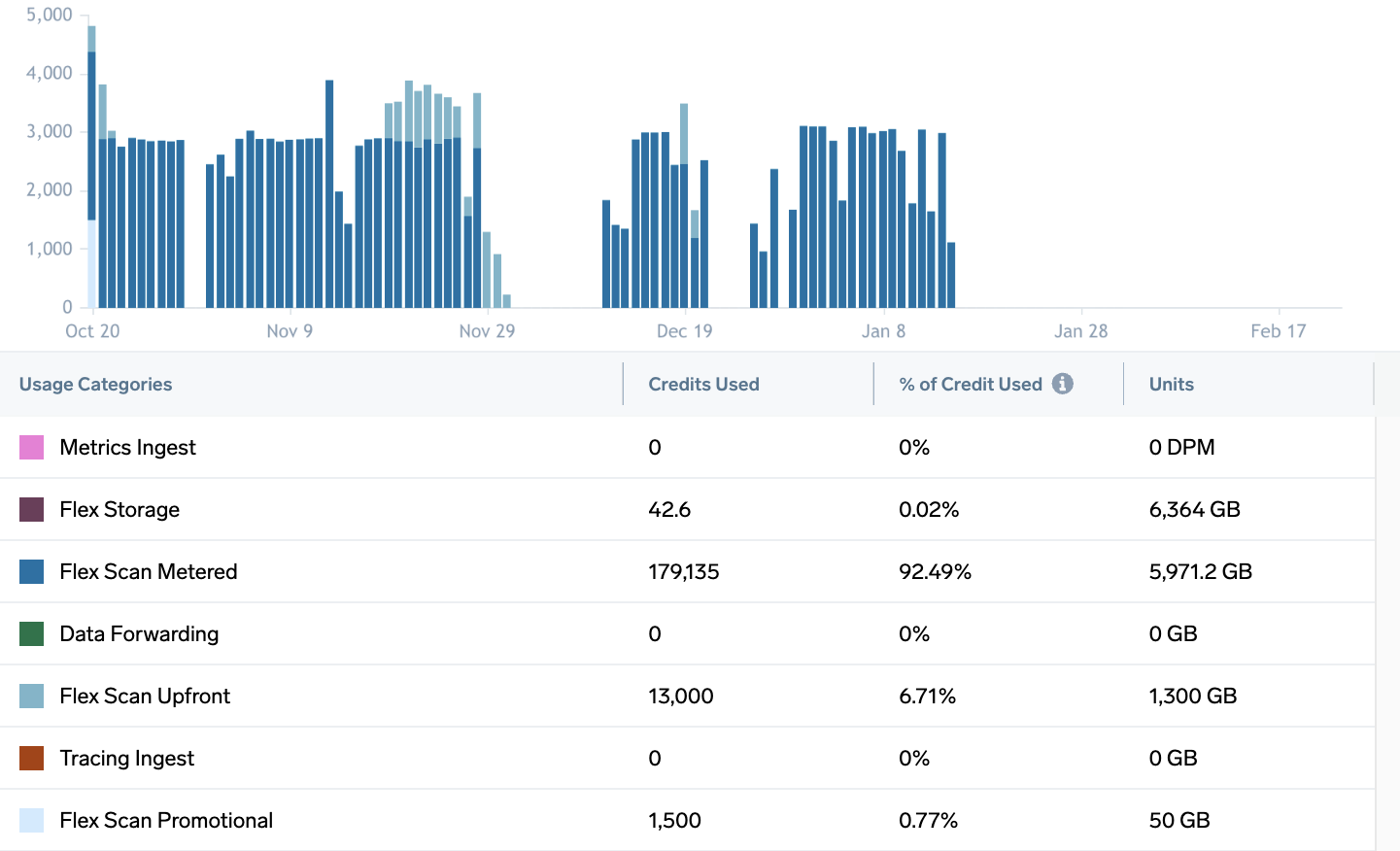
Task: Click the Tracing Ingest orange swatch
Action: tap(32, 759)
